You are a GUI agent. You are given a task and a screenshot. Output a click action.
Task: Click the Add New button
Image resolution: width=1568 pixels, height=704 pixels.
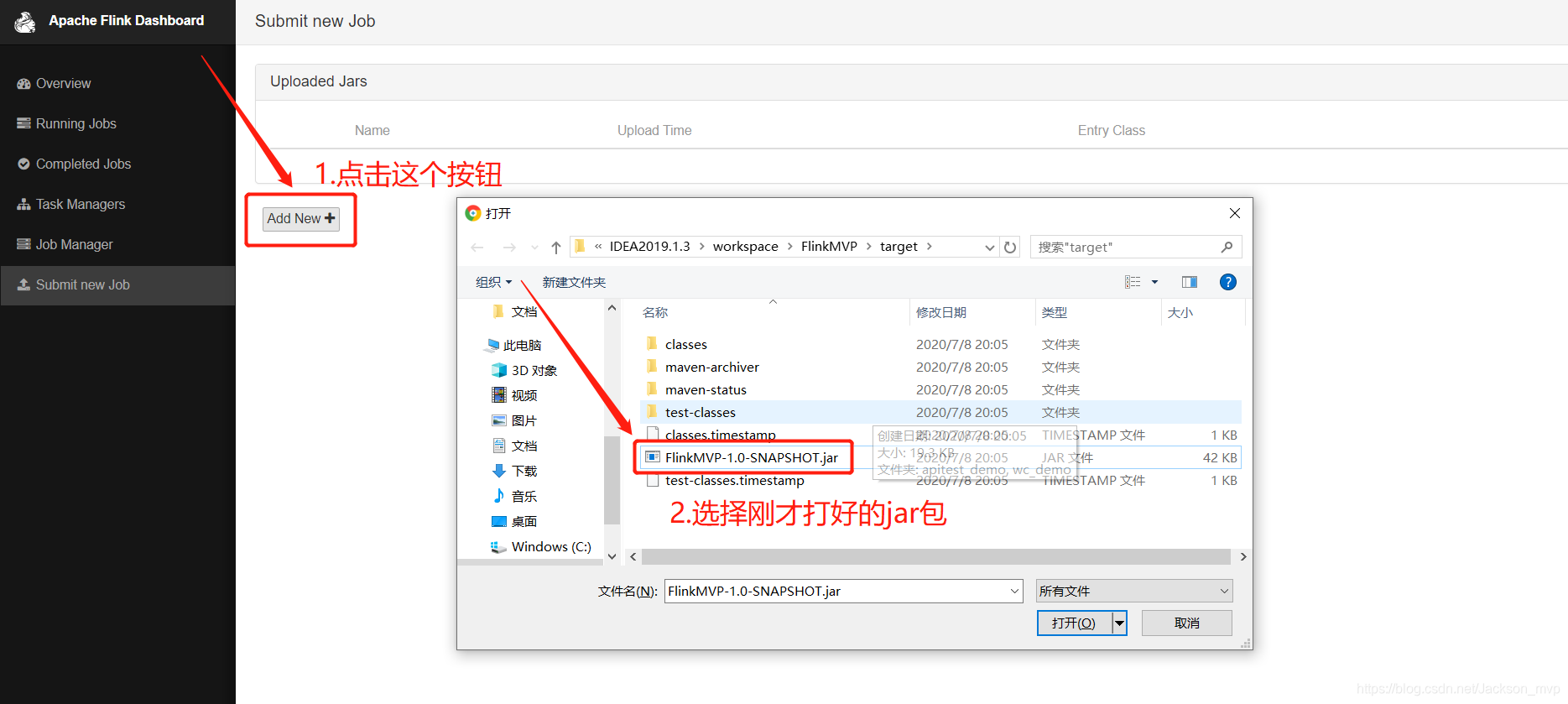[301, 218]
